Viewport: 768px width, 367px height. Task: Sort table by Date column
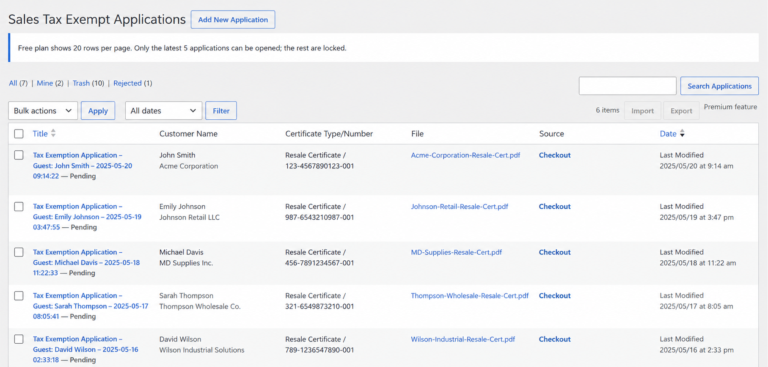tap(668, 134)
